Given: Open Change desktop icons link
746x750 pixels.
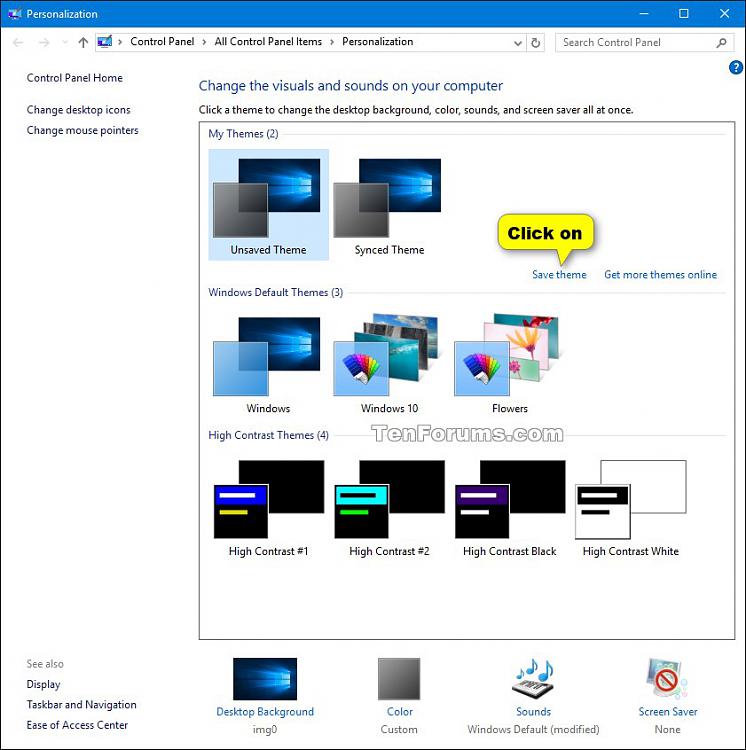Looking at the screenshot, I should point(78,110).
